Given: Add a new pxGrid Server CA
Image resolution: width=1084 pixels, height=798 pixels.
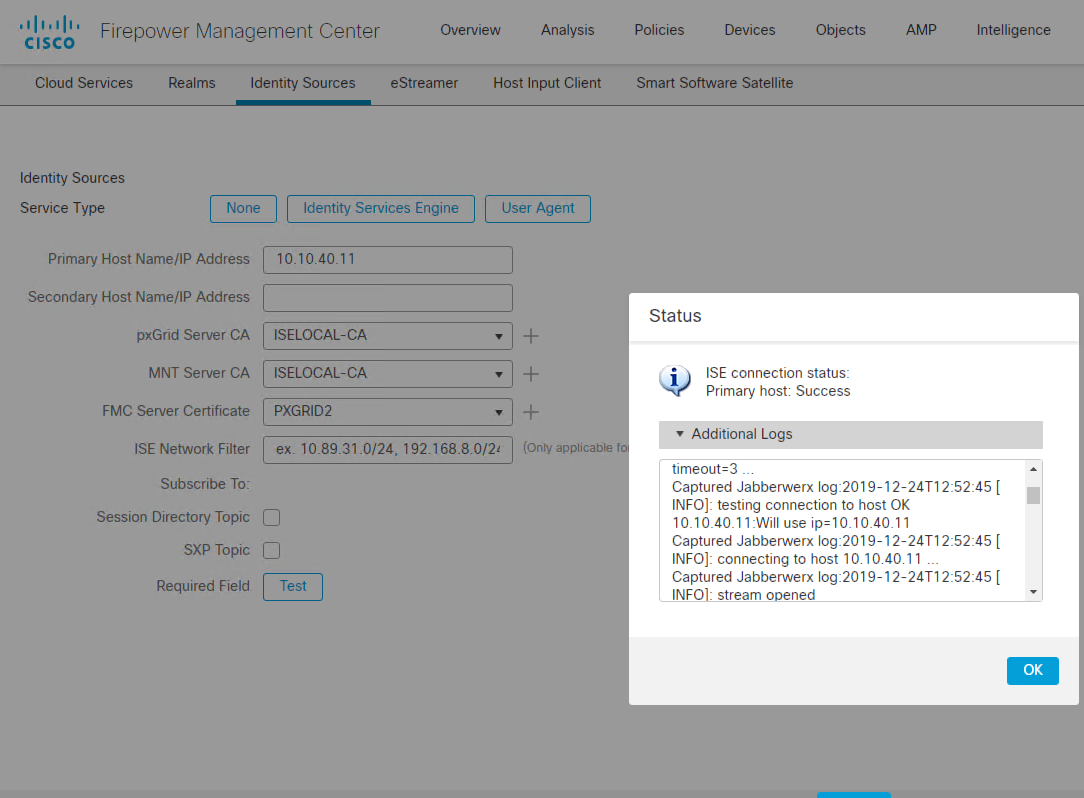Looking at the screenshot, I should pyautogui.click(x=531, y=336).
